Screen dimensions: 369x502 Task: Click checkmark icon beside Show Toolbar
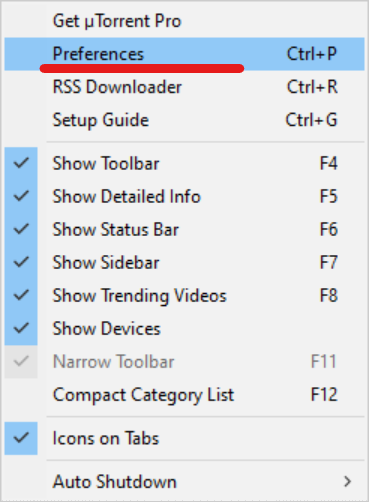[x=21, y=163]
